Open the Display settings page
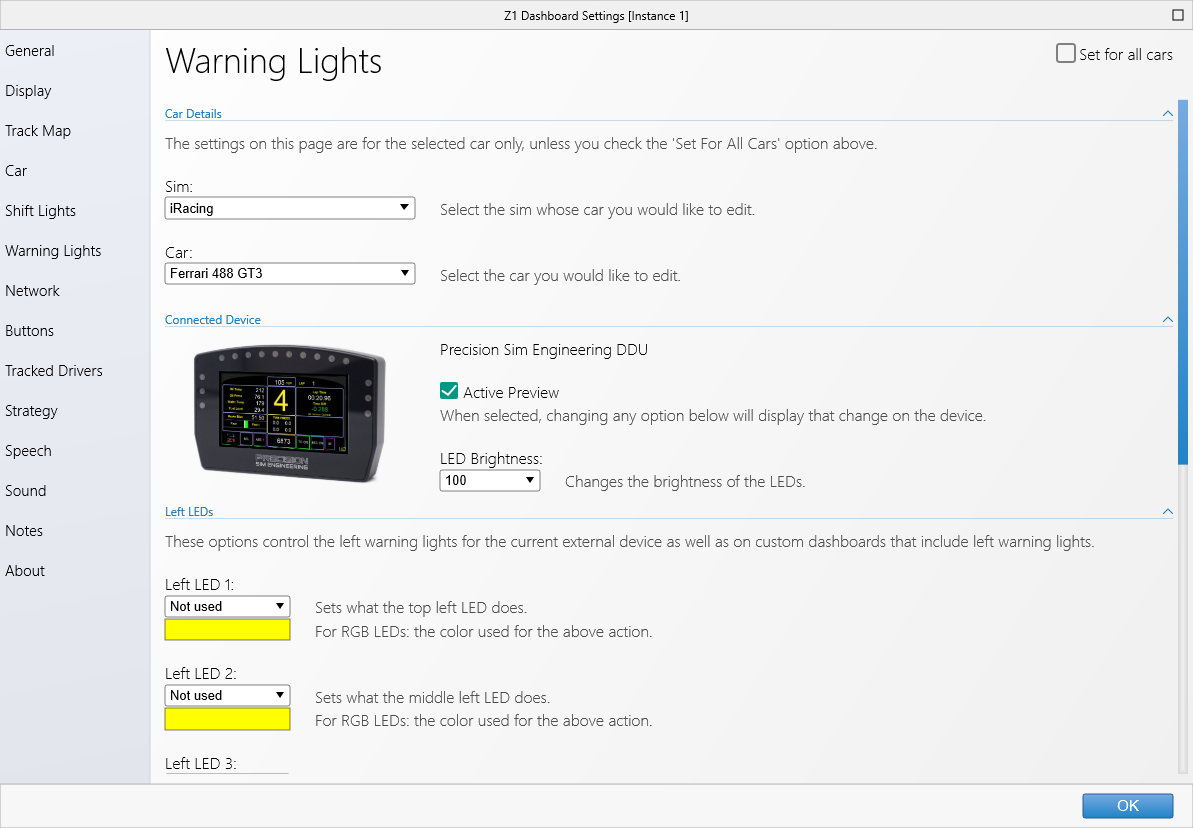This screenshot has width=1193, height=828. click(x=28, y=91)
